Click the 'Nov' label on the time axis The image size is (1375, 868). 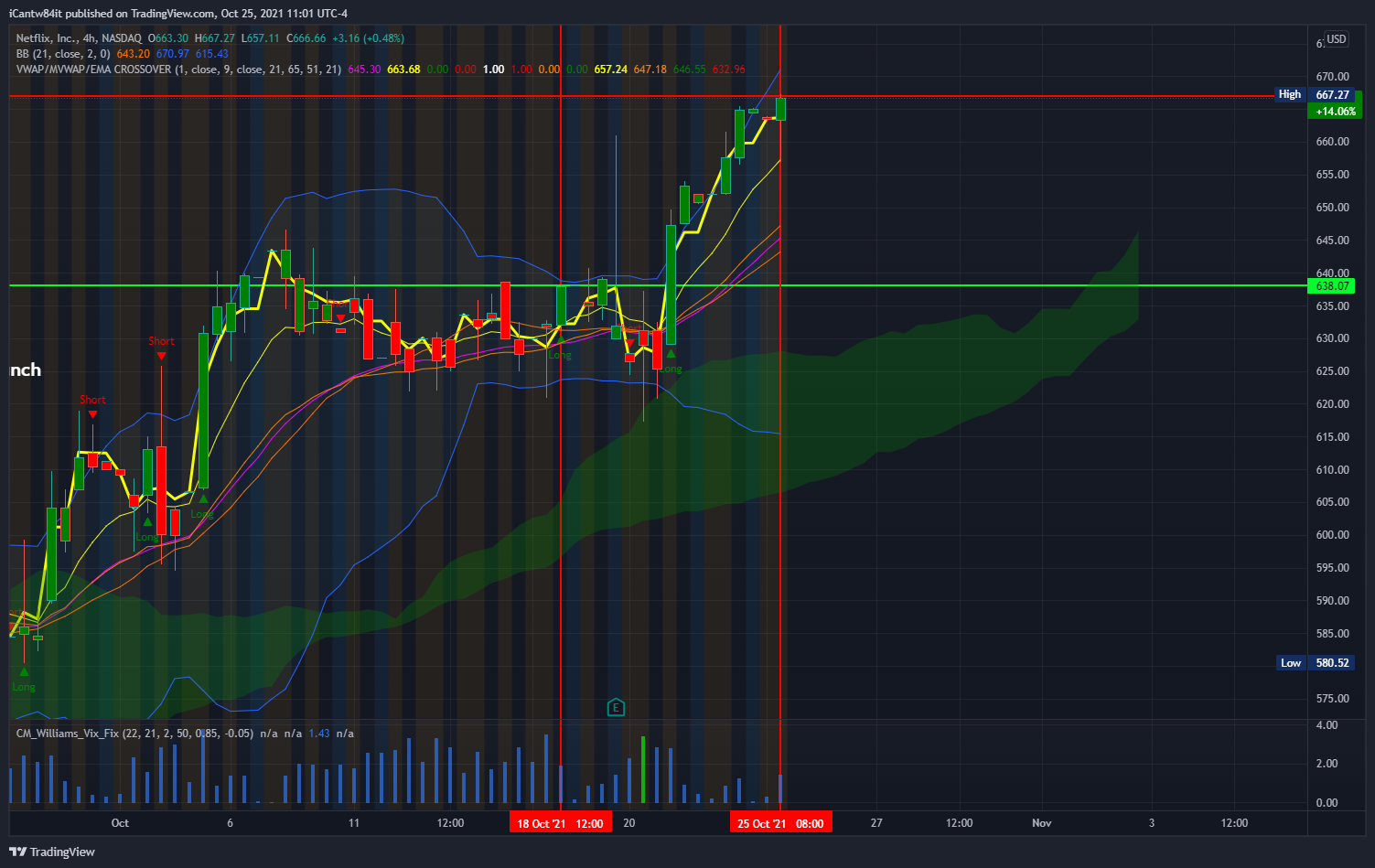pyautogui.click(x=1041, y=823)
